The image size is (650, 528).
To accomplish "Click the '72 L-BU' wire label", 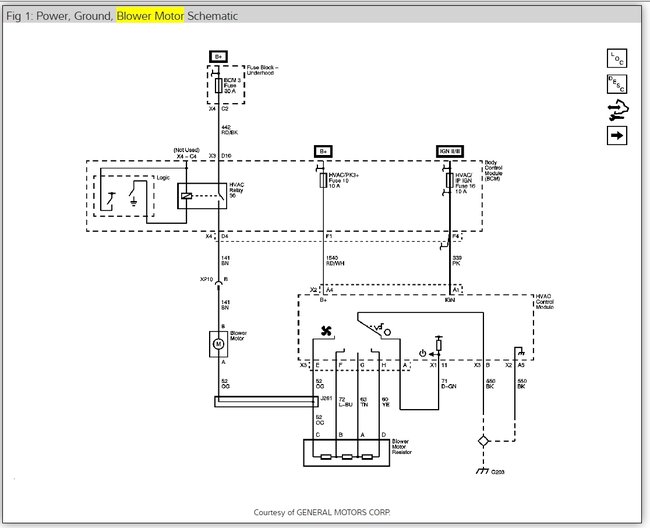I will 345,402.
